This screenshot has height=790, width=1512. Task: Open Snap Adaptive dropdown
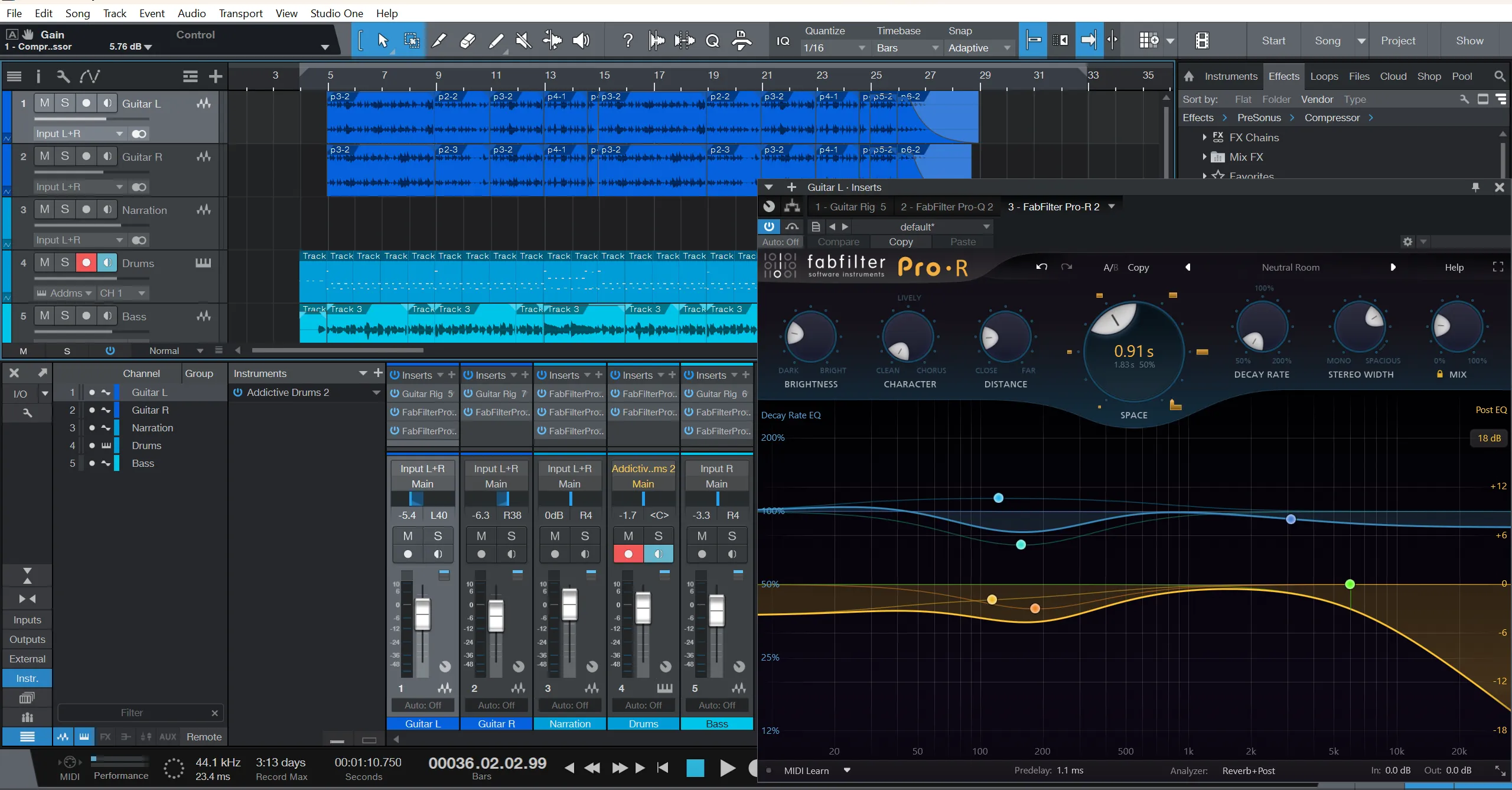tap(979, 48)
